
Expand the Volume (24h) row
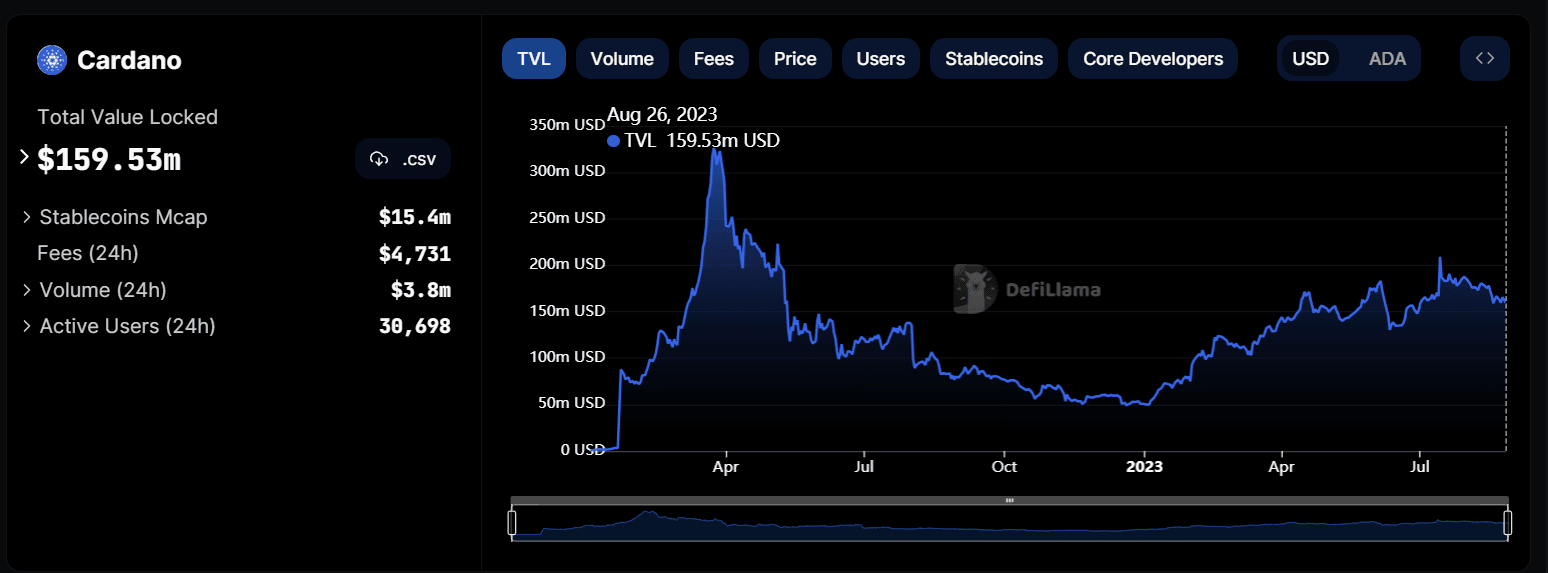(x=27, y=290)
